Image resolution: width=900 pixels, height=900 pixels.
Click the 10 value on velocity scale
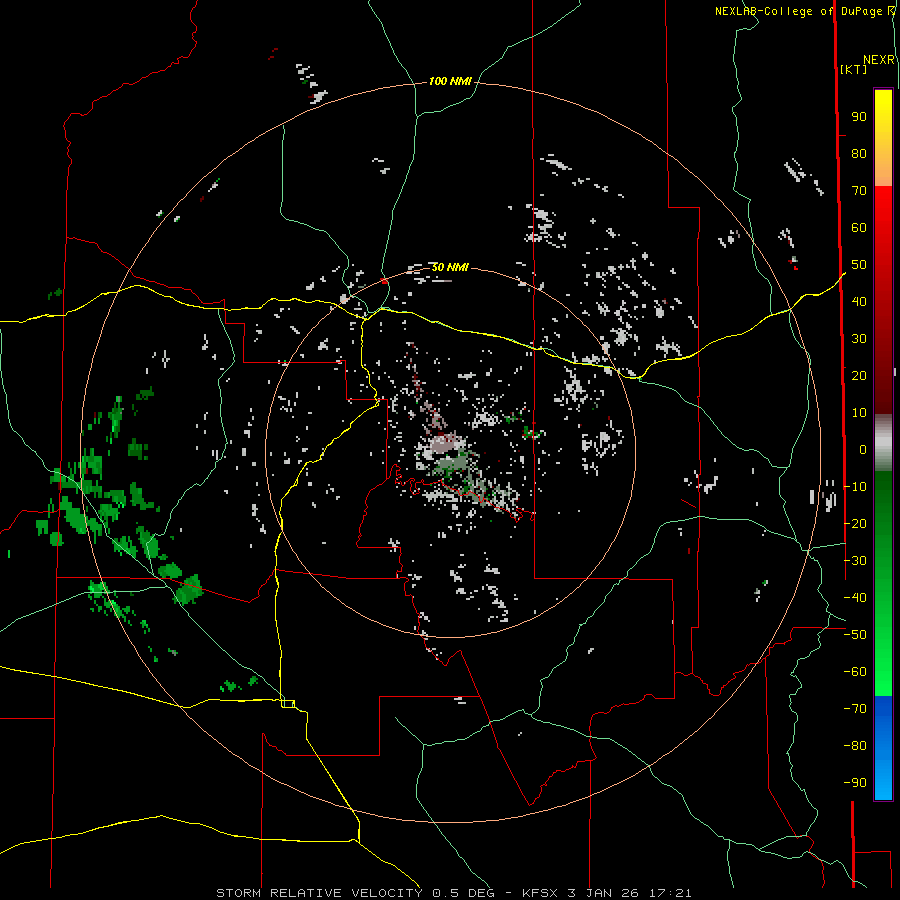tap(859, 413)
